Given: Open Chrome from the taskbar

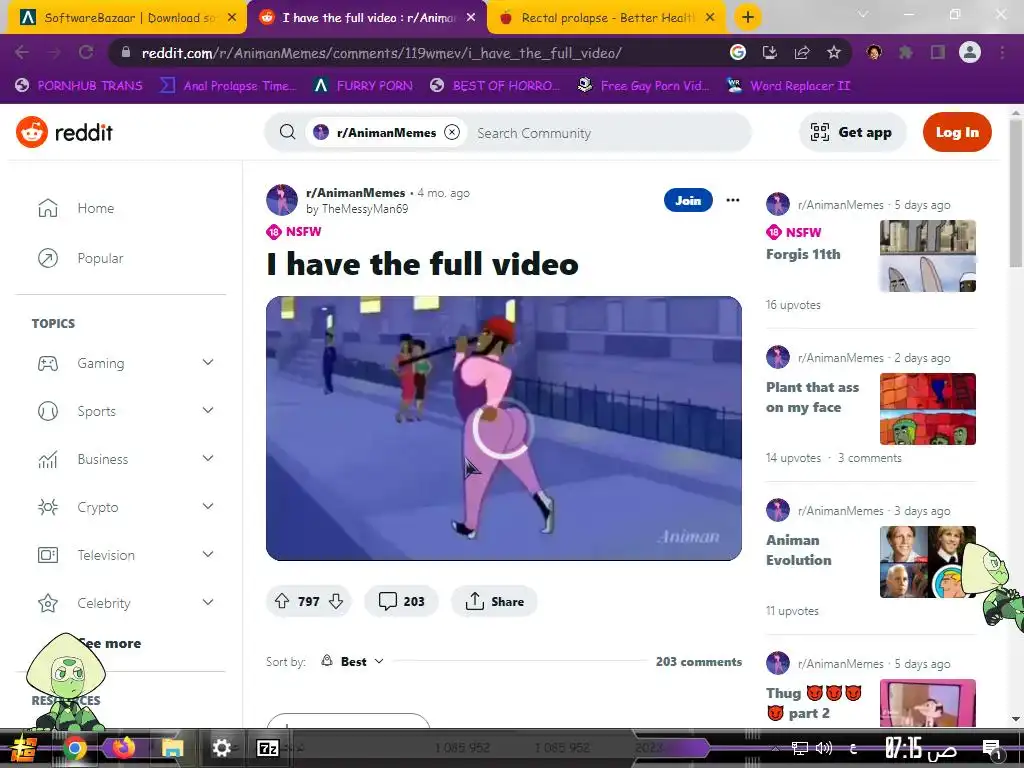Looking at the screenshot, I should (74, 748).
